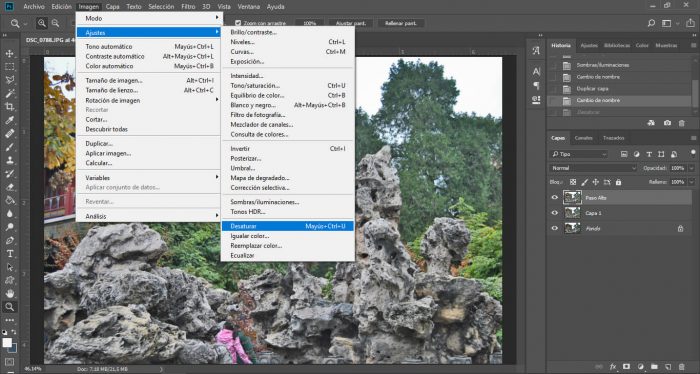Choose Curvas from the submenu

pyautogui.click(x=288, y=52)
